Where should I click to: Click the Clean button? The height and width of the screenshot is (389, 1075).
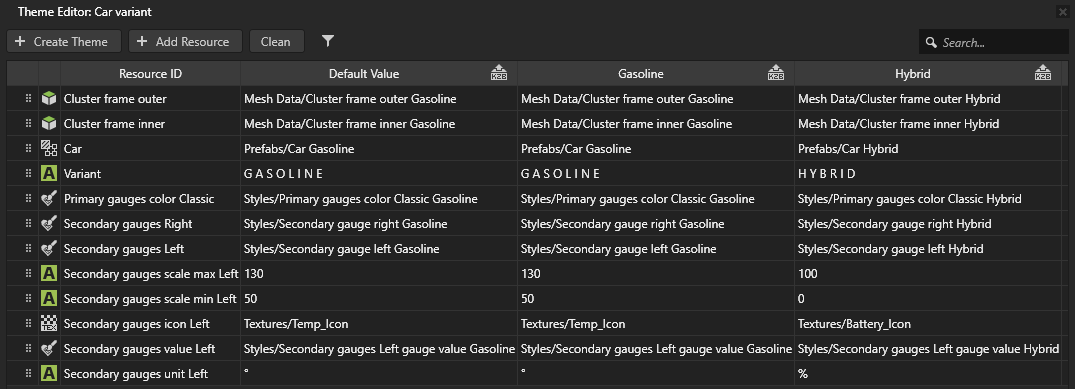tap(276, 42)
